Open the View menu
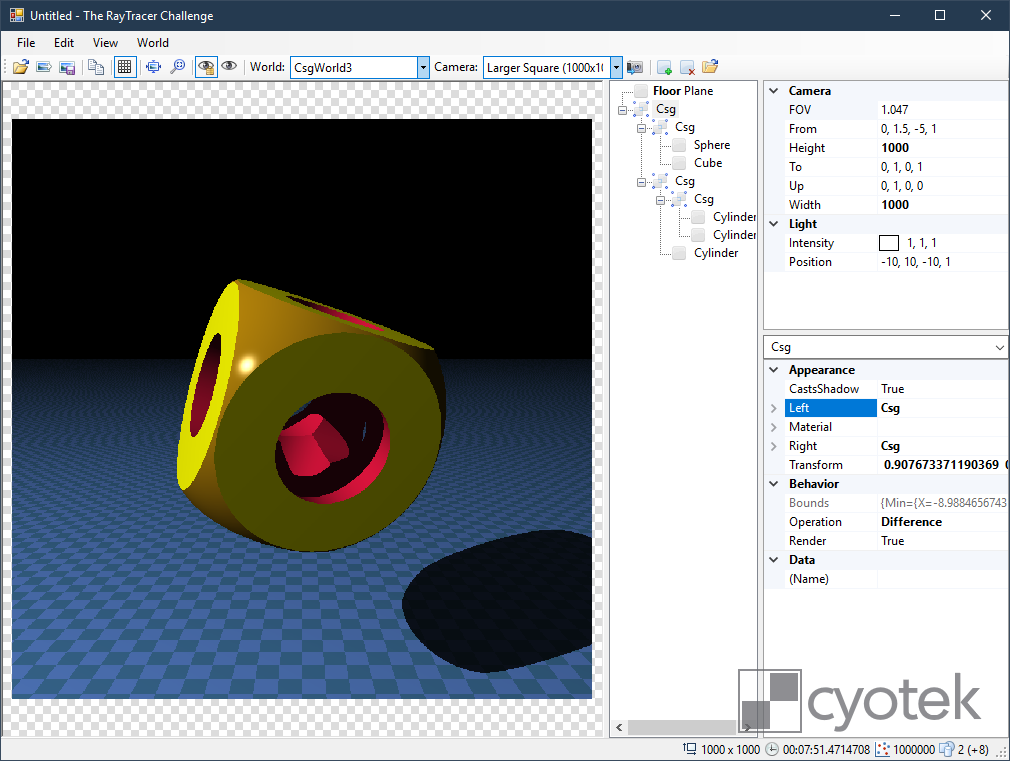This screenshot has height=761, width=1010. pyautogui.click(x=105, y=43)
